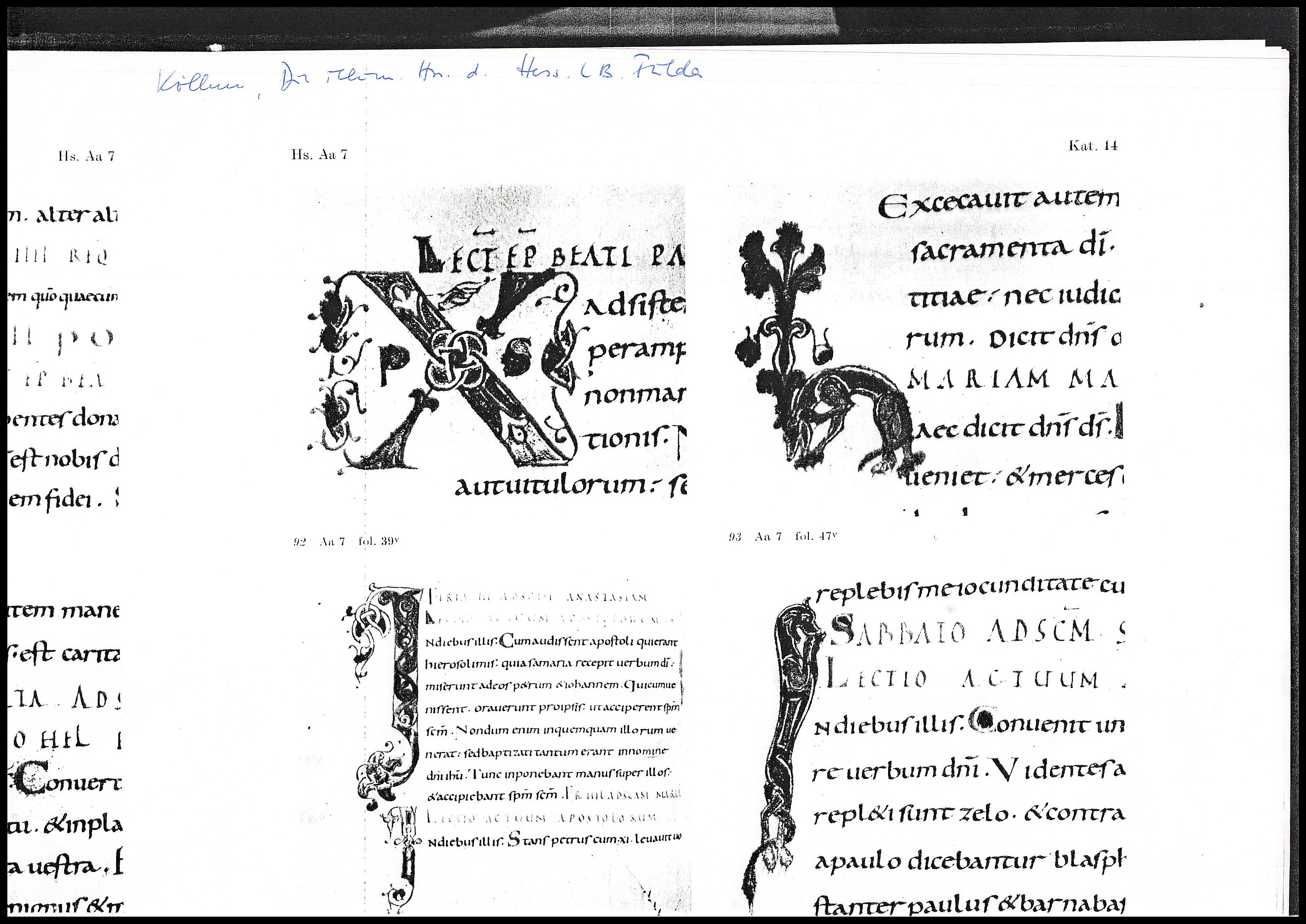Screen dimensions: 1306x924
Task: Select the line "rum. Dicit dns"
Action: click(1013, 340)
